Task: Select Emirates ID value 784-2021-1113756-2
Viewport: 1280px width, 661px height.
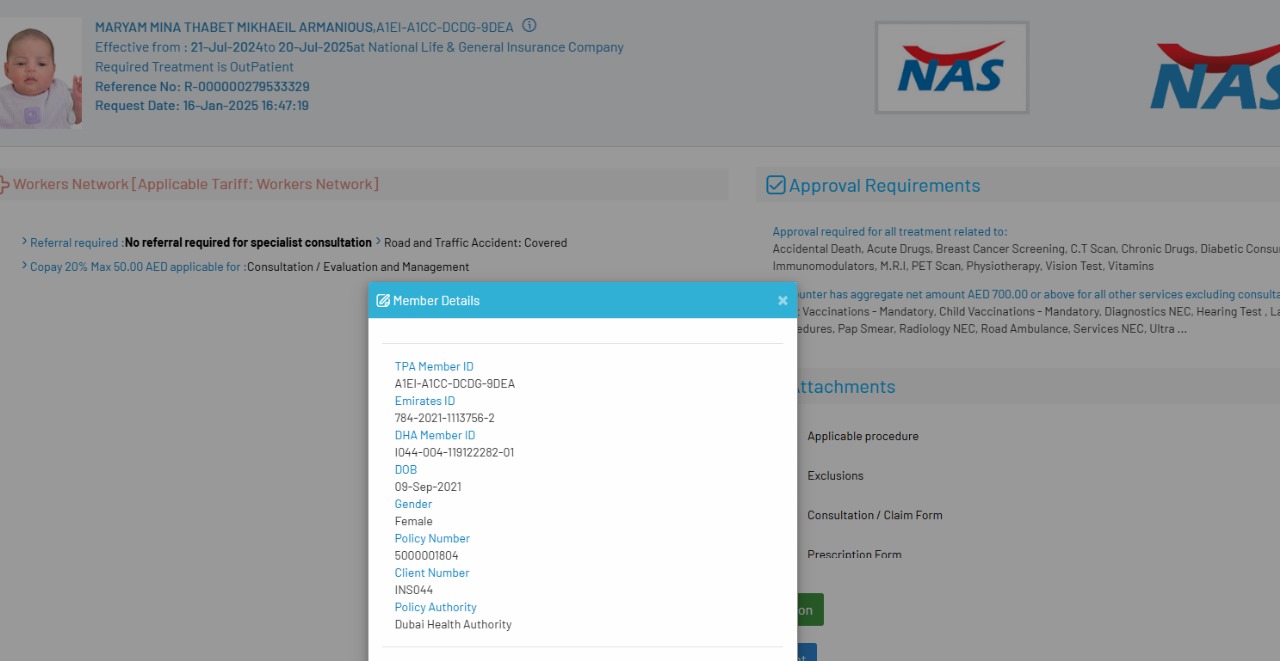Action: point(445,418)
